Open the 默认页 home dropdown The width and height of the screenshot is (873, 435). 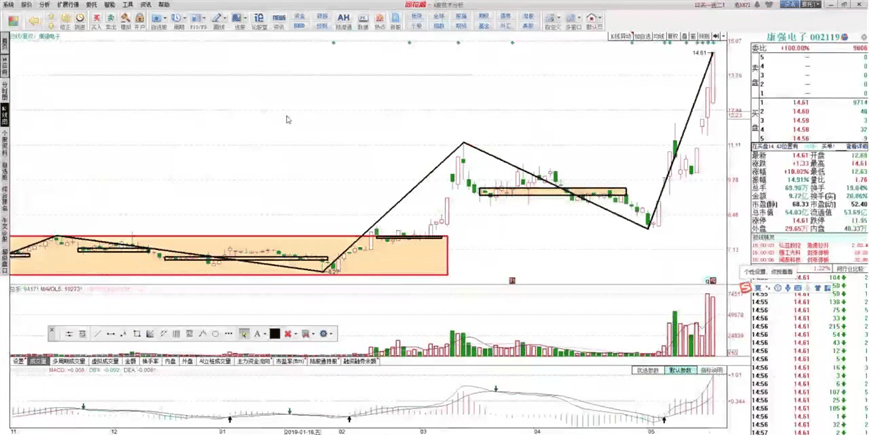[x=594, y=20]
